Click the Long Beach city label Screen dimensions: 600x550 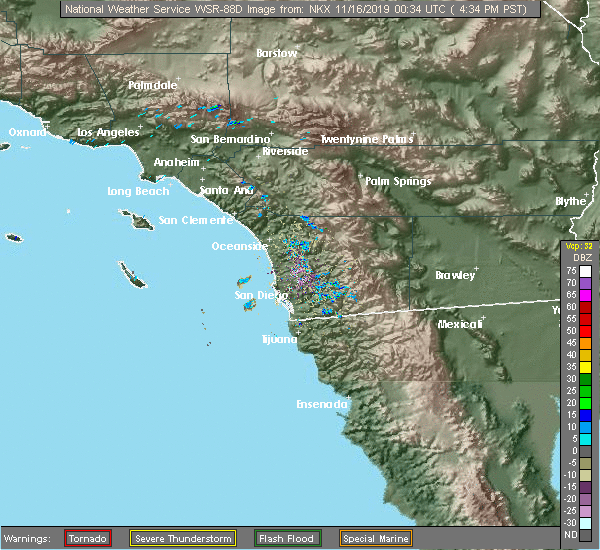pos(138,191)
